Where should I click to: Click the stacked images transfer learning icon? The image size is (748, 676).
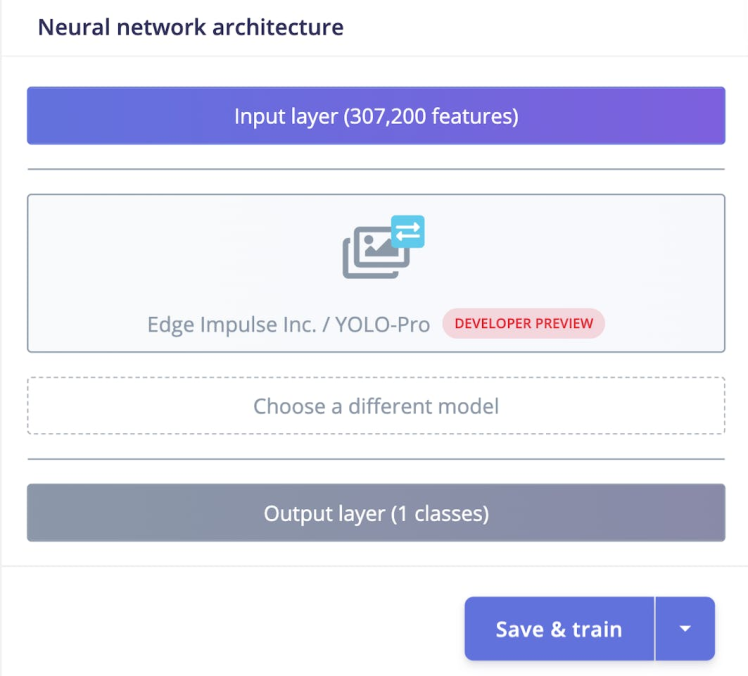[x=376, y=250]
